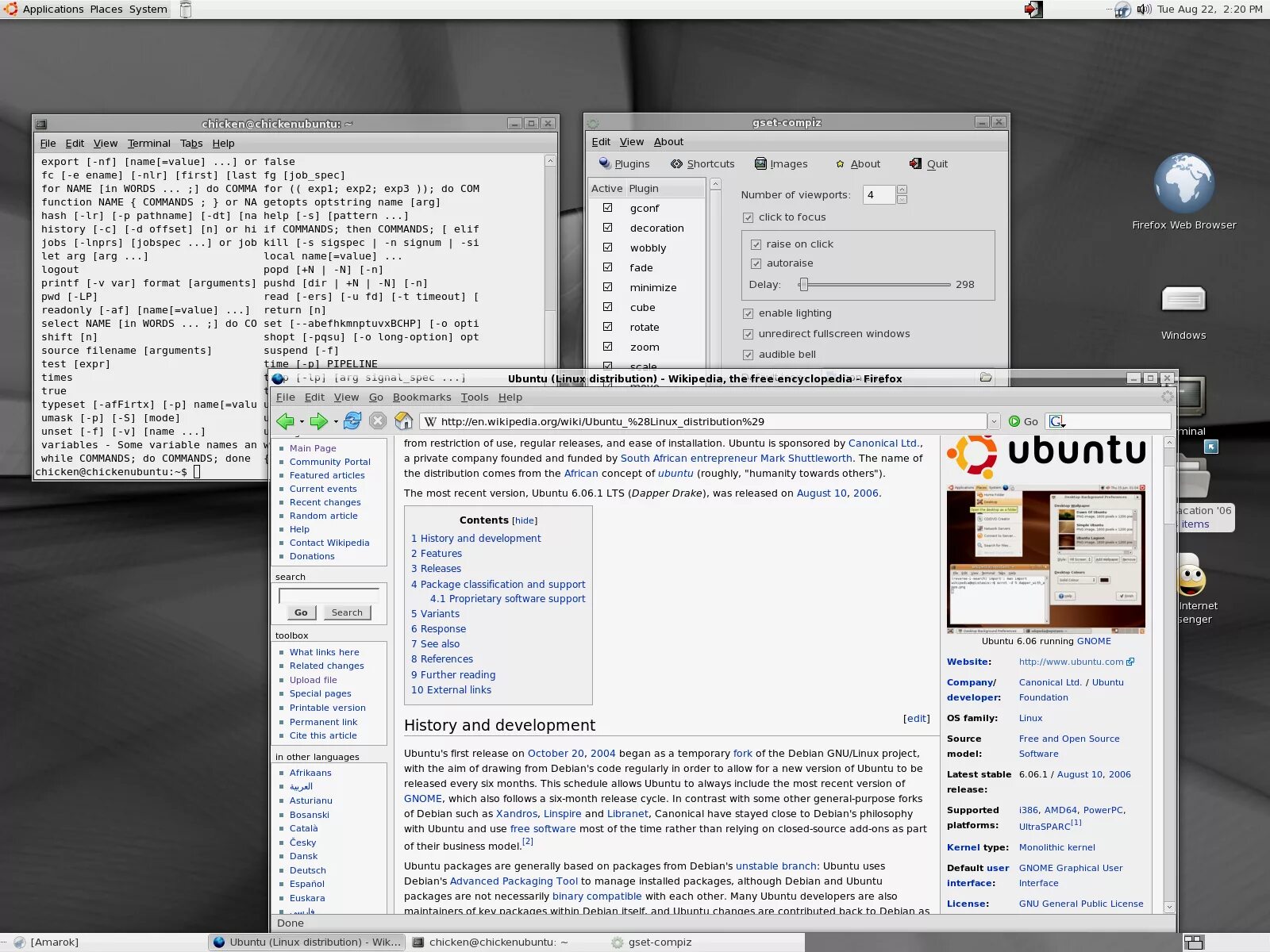The image size is (1270, 952).
Task: Focus the Wikipedia sidebar search box
Action: click(x=329, y=594)
